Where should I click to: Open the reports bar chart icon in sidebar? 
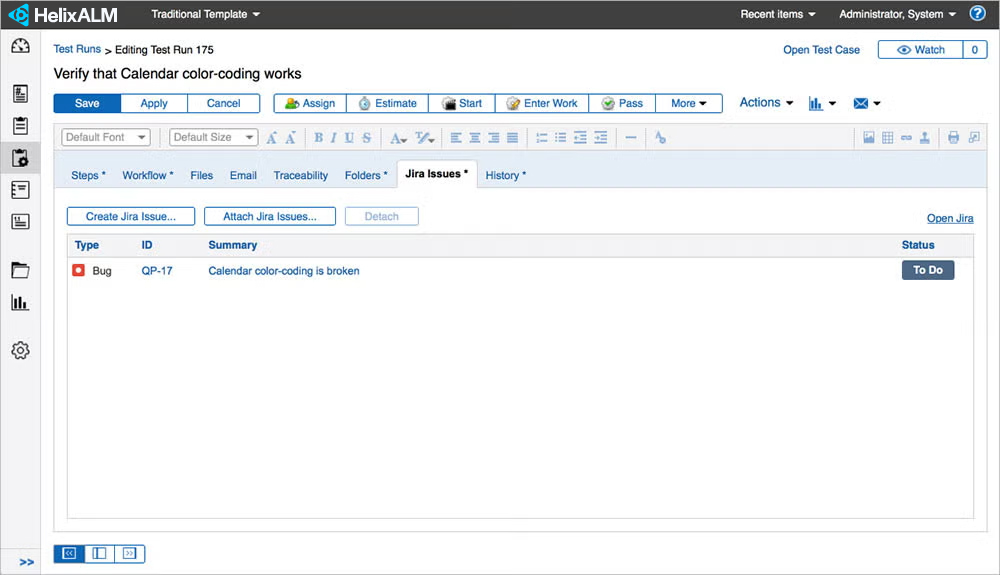(x=20, y=302)
